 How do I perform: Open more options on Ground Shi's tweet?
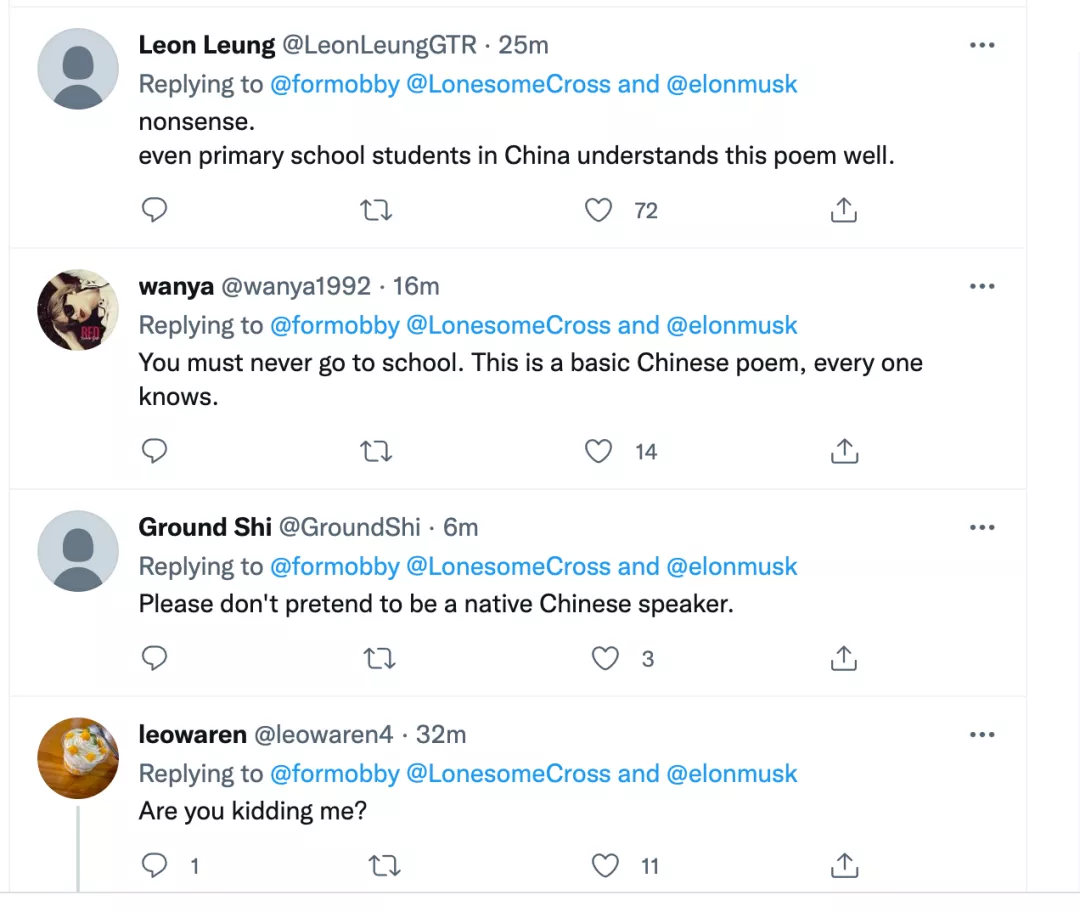click(982, 527)
